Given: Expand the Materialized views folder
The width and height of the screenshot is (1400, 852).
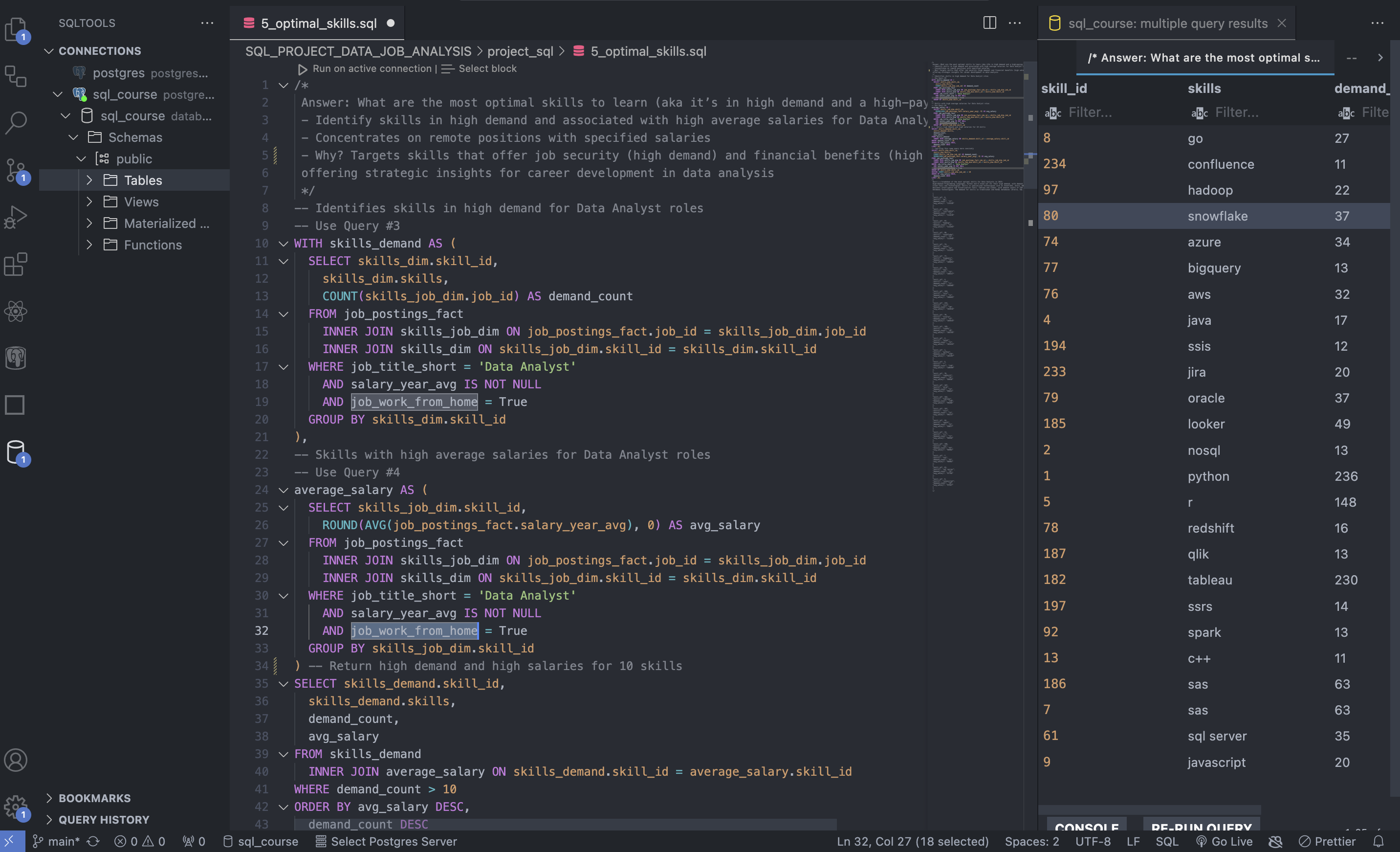Looking at the screenshot, I should pos(89,224).
